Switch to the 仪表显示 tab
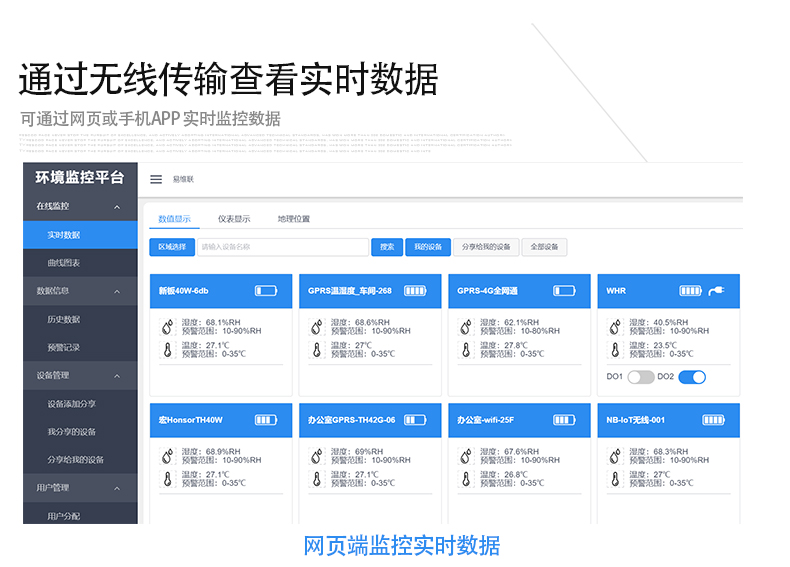 [234, 219]
